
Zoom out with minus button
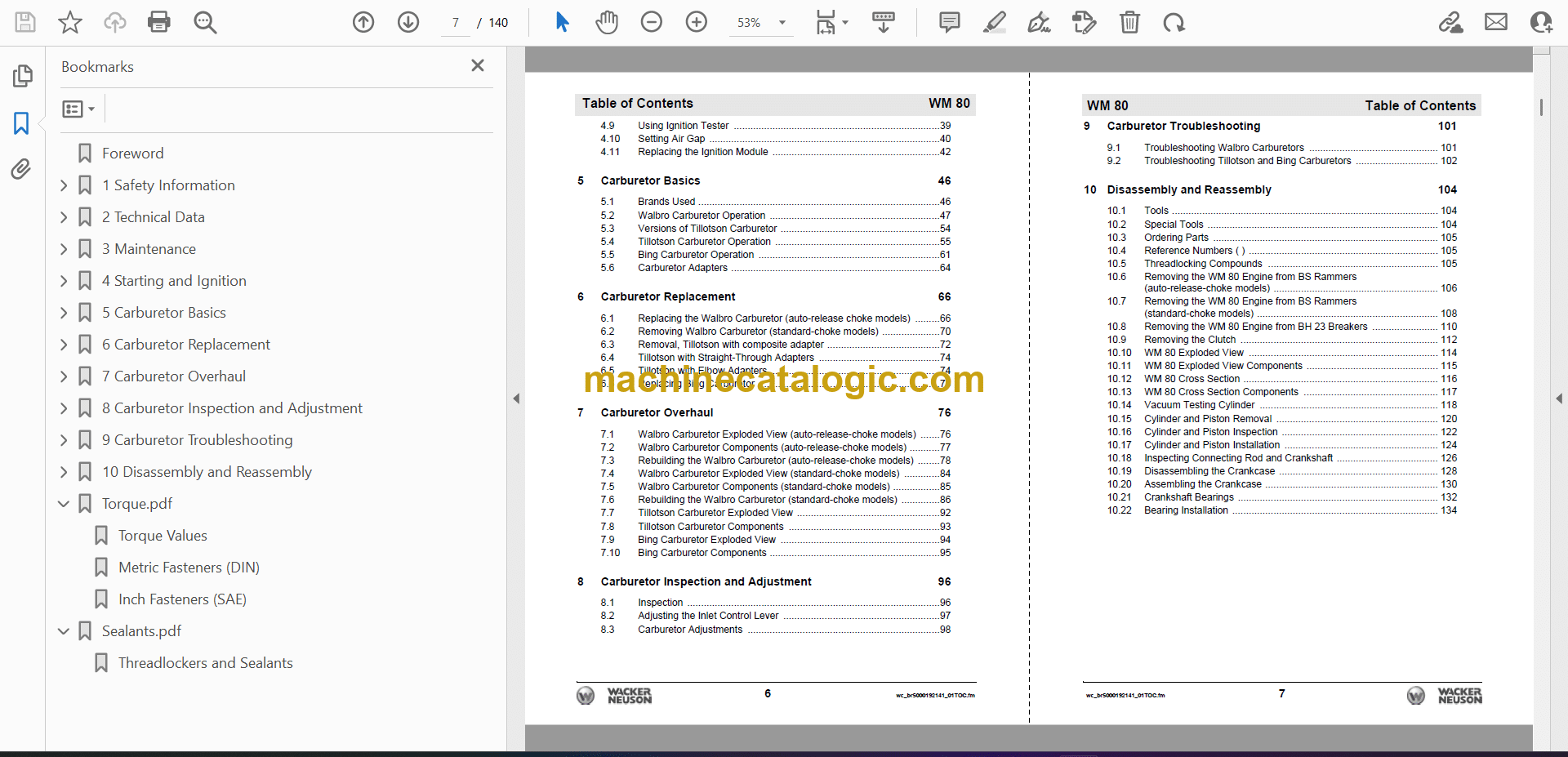[652, 22]
